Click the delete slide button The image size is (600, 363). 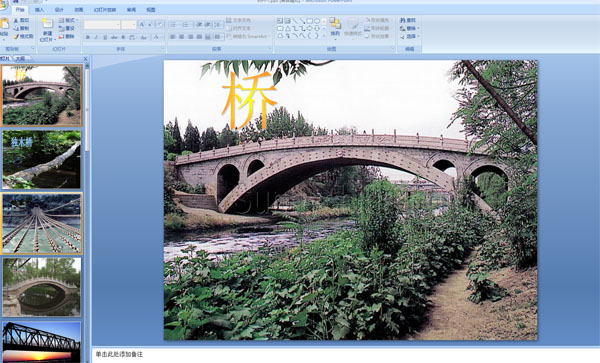coord(67,37)
